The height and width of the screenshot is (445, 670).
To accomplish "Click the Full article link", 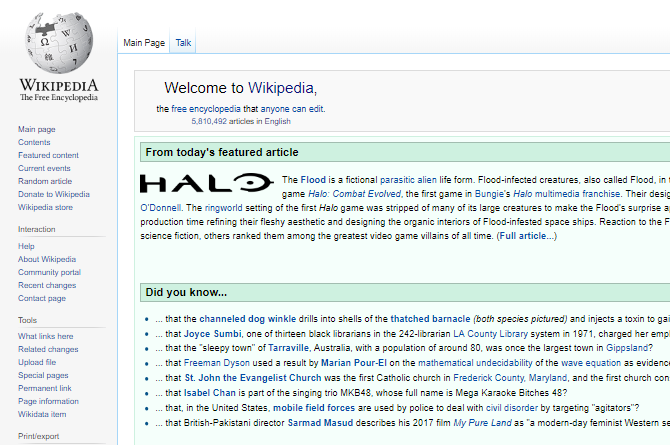I will point(527,235).
